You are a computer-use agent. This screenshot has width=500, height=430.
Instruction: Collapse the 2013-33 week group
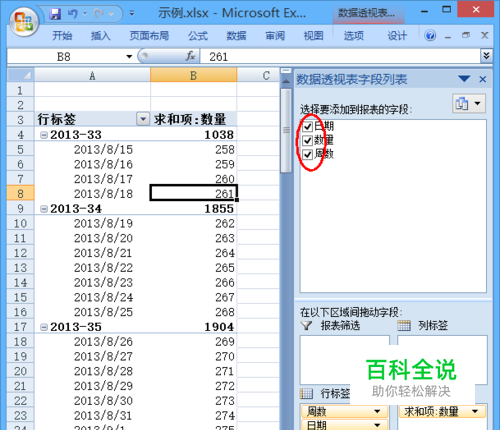[44, 135]
